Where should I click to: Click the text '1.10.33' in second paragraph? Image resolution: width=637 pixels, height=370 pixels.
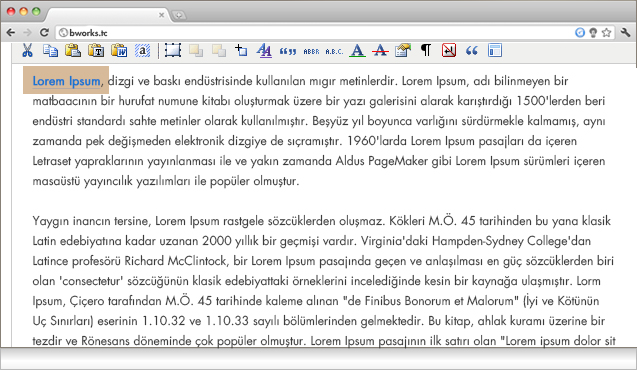[x=227, y=321]
